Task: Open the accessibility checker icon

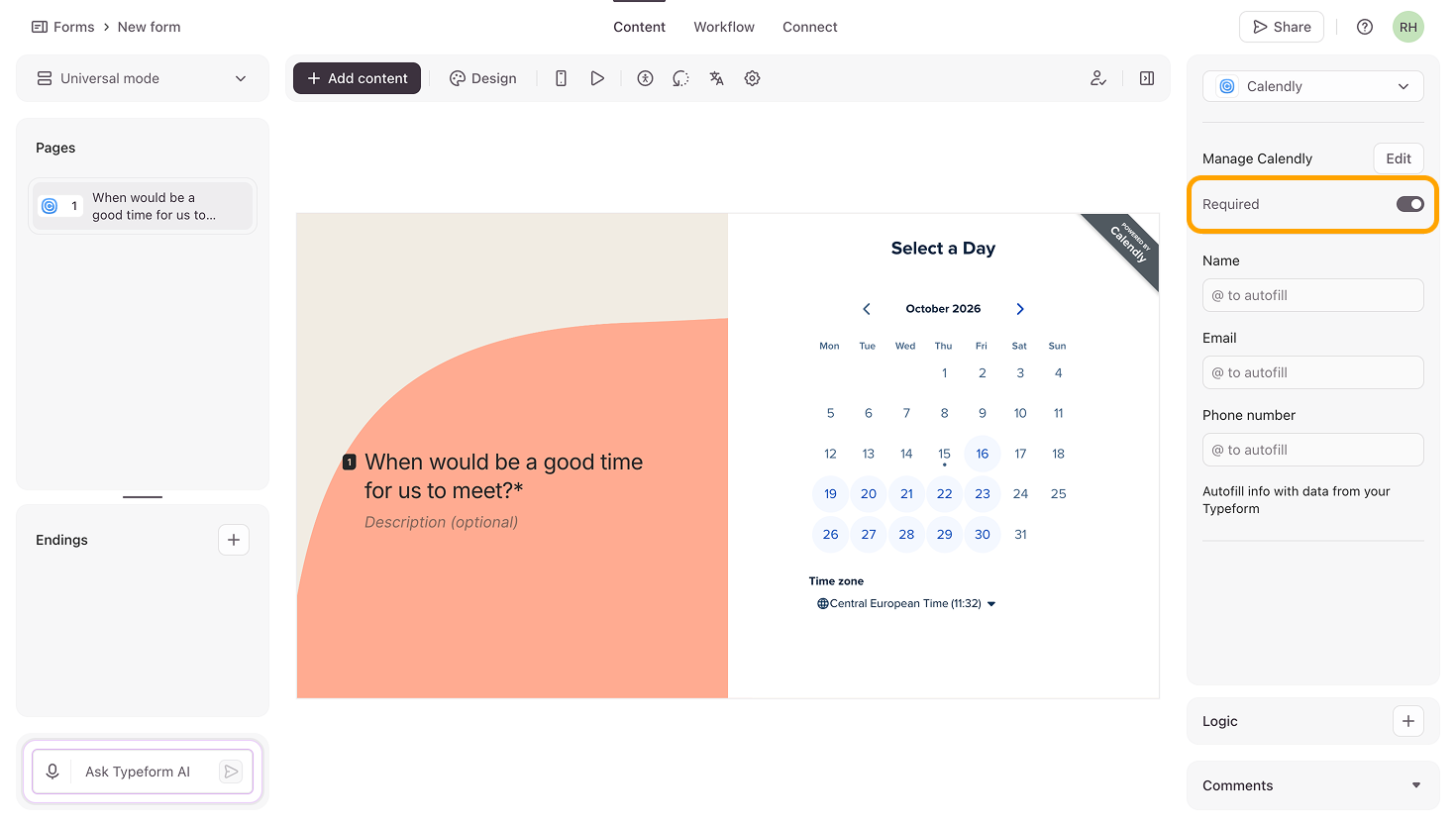Action: pos(645,78)
